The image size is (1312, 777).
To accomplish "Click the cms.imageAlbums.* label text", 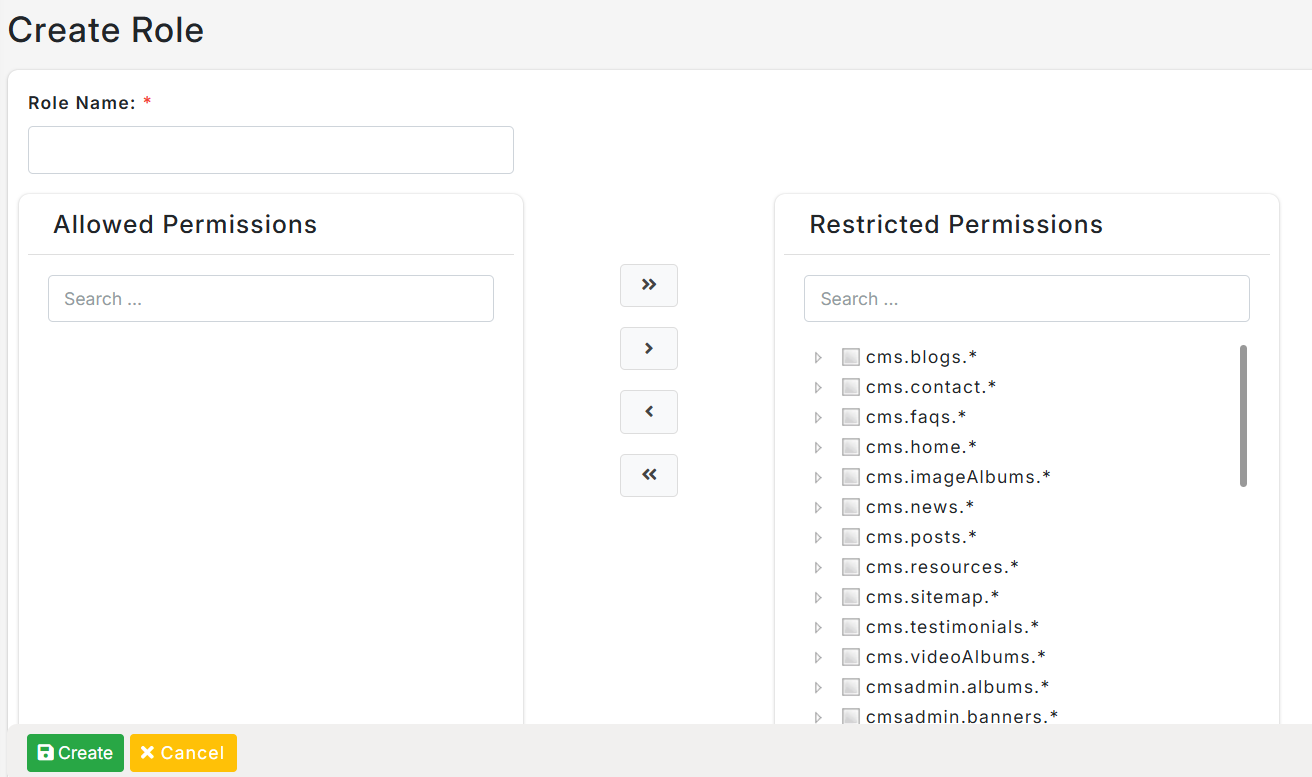I will pos(958,477).
